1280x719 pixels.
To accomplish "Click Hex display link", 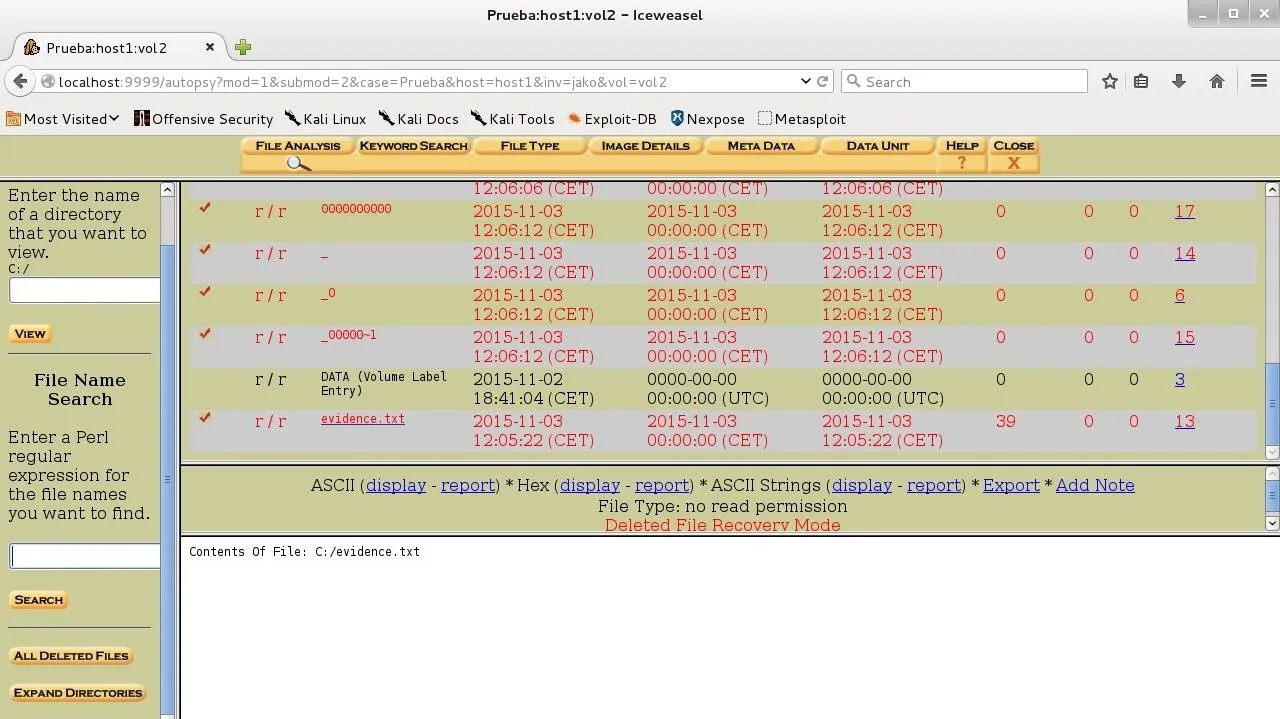I will click(590, 485).
